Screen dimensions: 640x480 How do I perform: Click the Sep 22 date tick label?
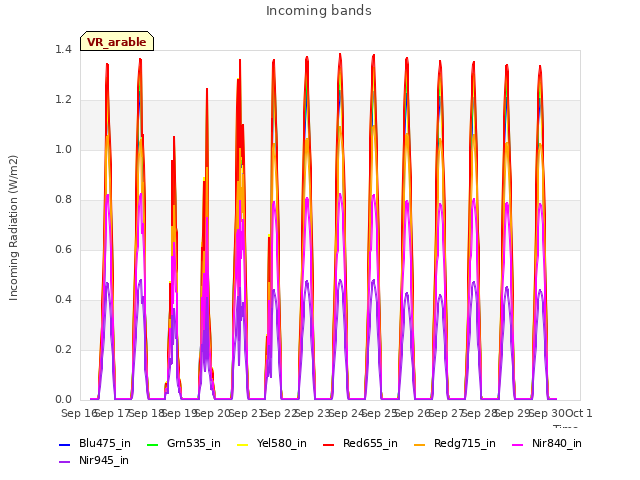point(279,413)
